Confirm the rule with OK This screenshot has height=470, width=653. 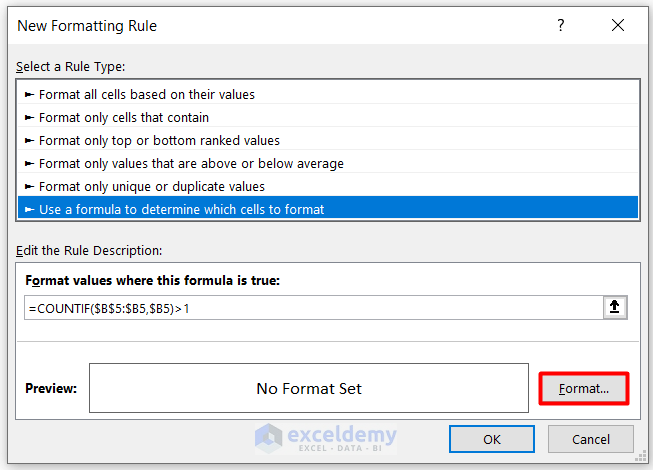click(x=491, y=439)
